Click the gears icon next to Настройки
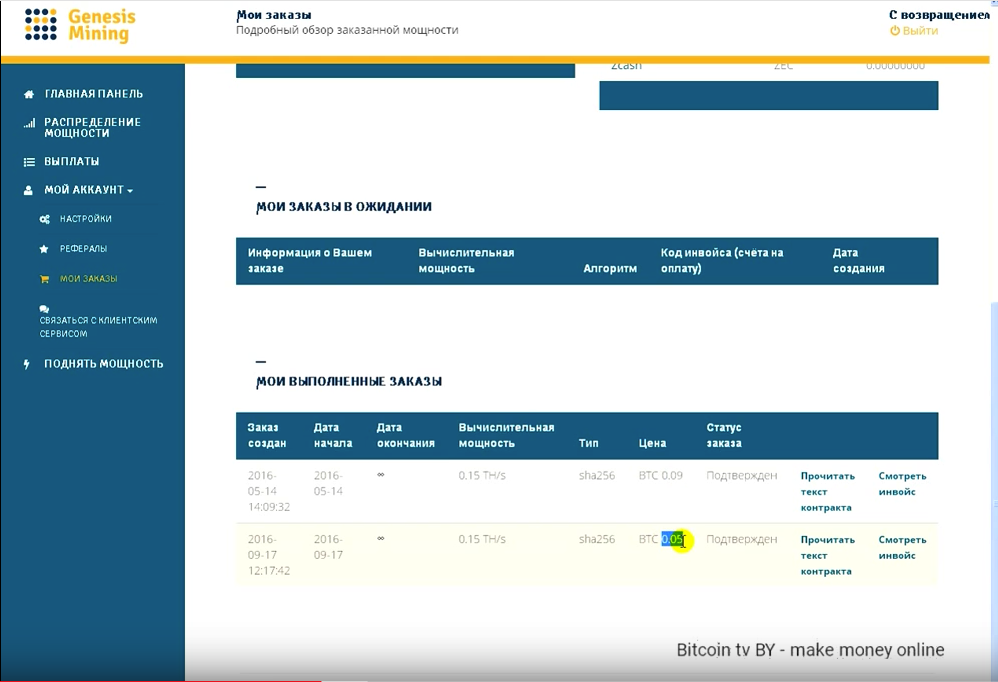The height and width of the screenshot is (682, 998). click(44, 219)
